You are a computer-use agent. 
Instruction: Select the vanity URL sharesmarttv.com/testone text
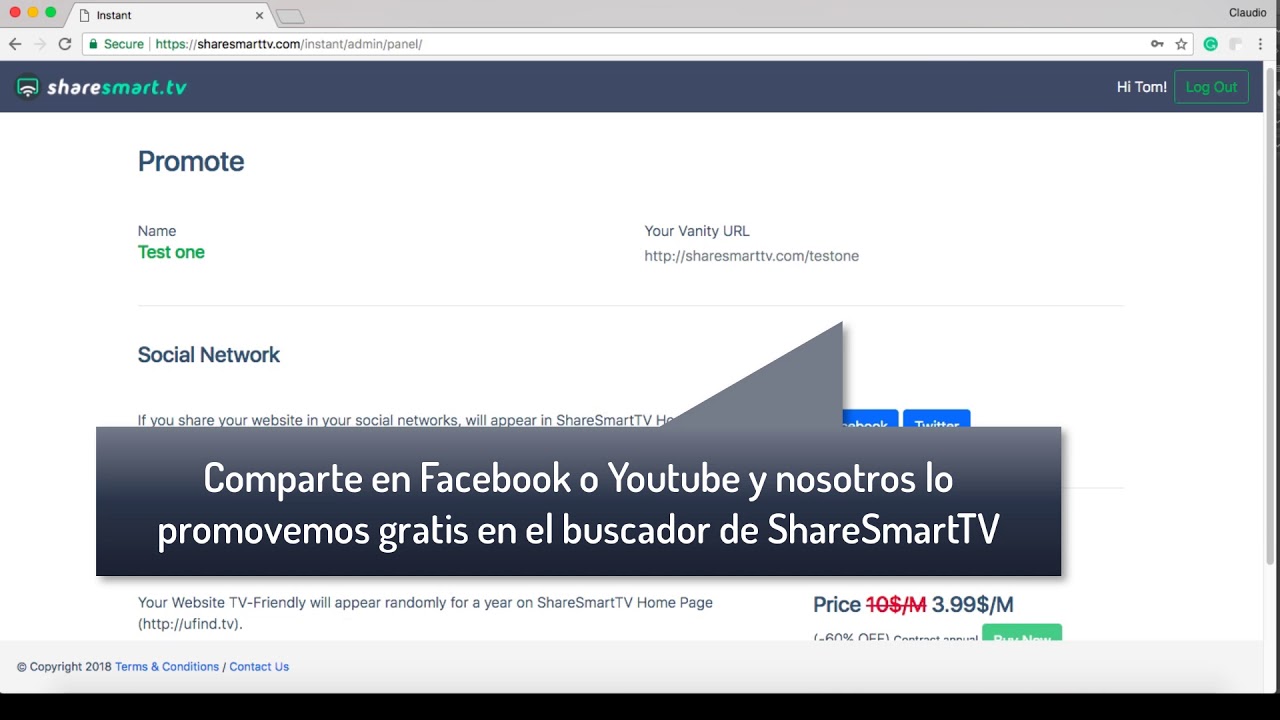(x=751, y=256)
